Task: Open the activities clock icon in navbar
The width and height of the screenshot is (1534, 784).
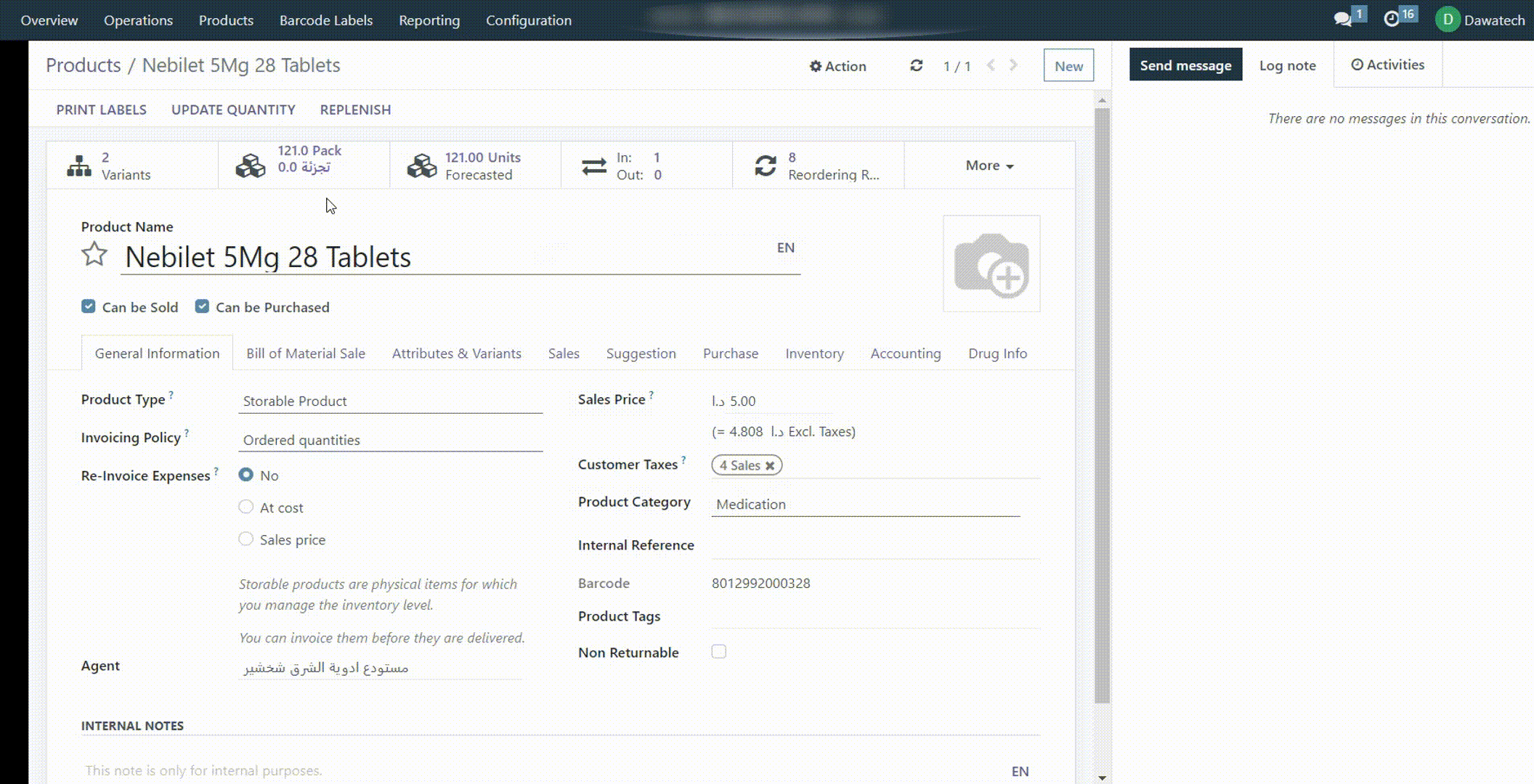Action: (x=1392, y=20)
